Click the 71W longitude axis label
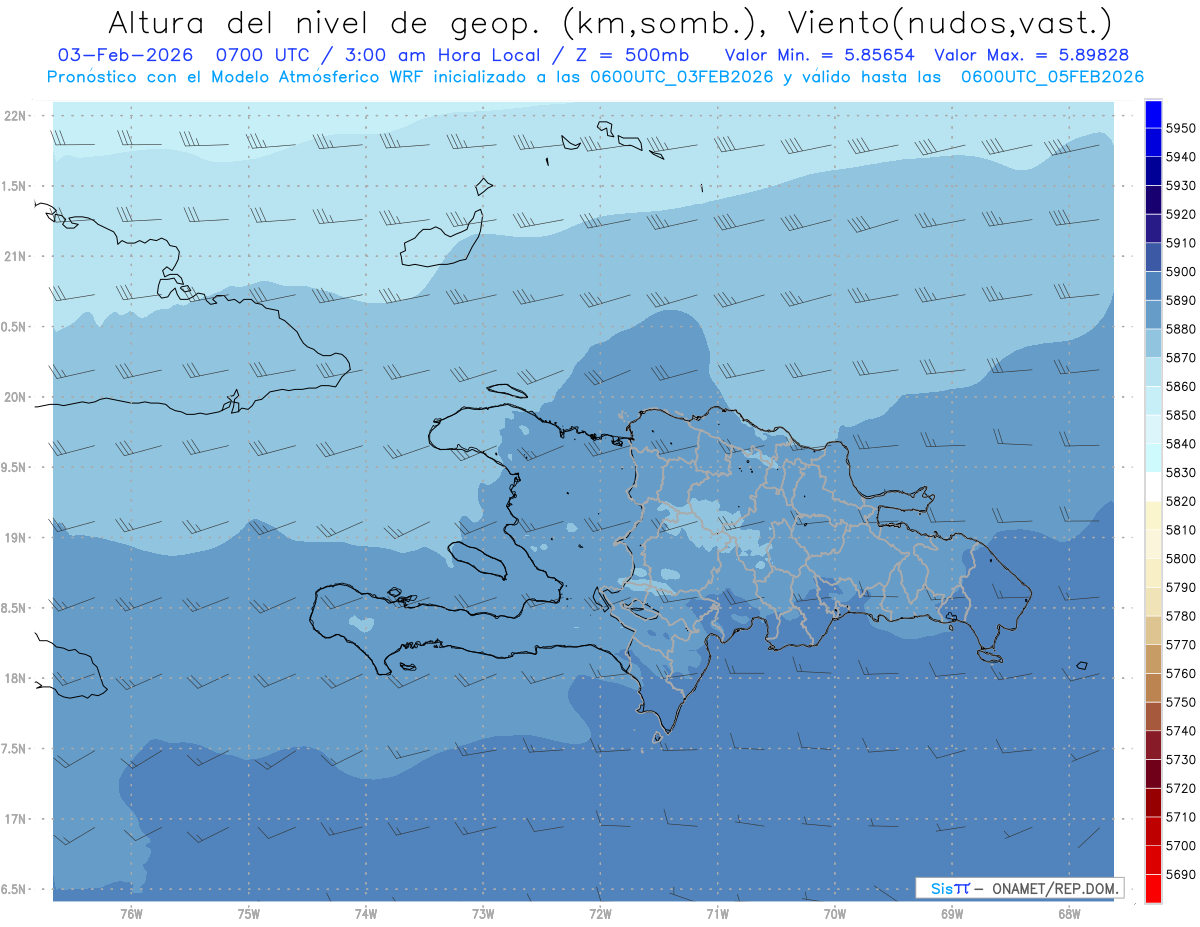This screenshot has width=1200, height=927. coord(717,914)
